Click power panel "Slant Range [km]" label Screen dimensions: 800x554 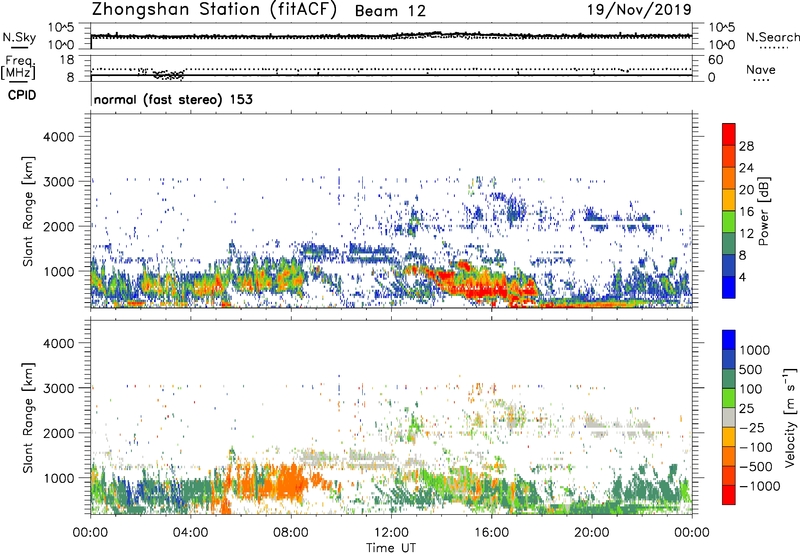pos(28,211)
